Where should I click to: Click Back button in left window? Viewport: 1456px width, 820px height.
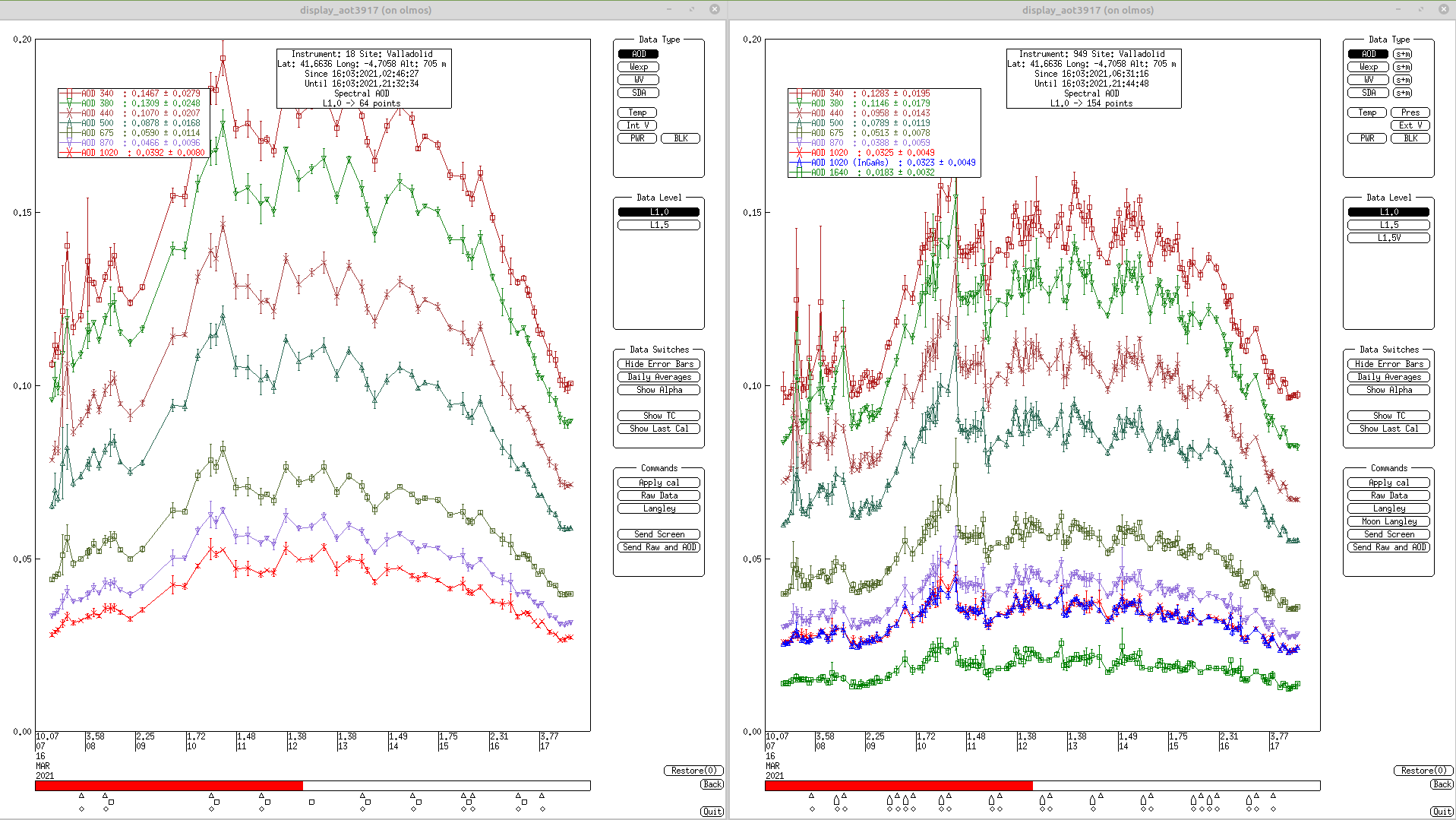(712, 784)
